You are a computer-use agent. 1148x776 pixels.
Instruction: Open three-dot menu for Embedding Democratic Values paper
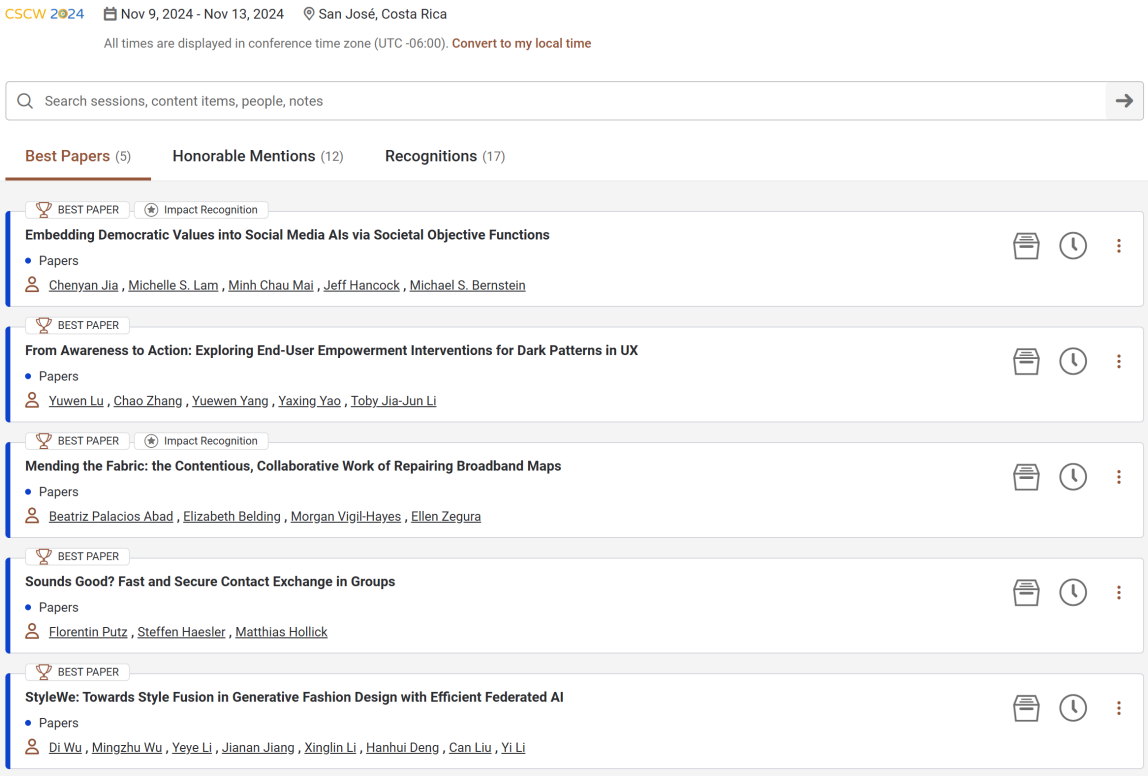tap(1118, 246)
